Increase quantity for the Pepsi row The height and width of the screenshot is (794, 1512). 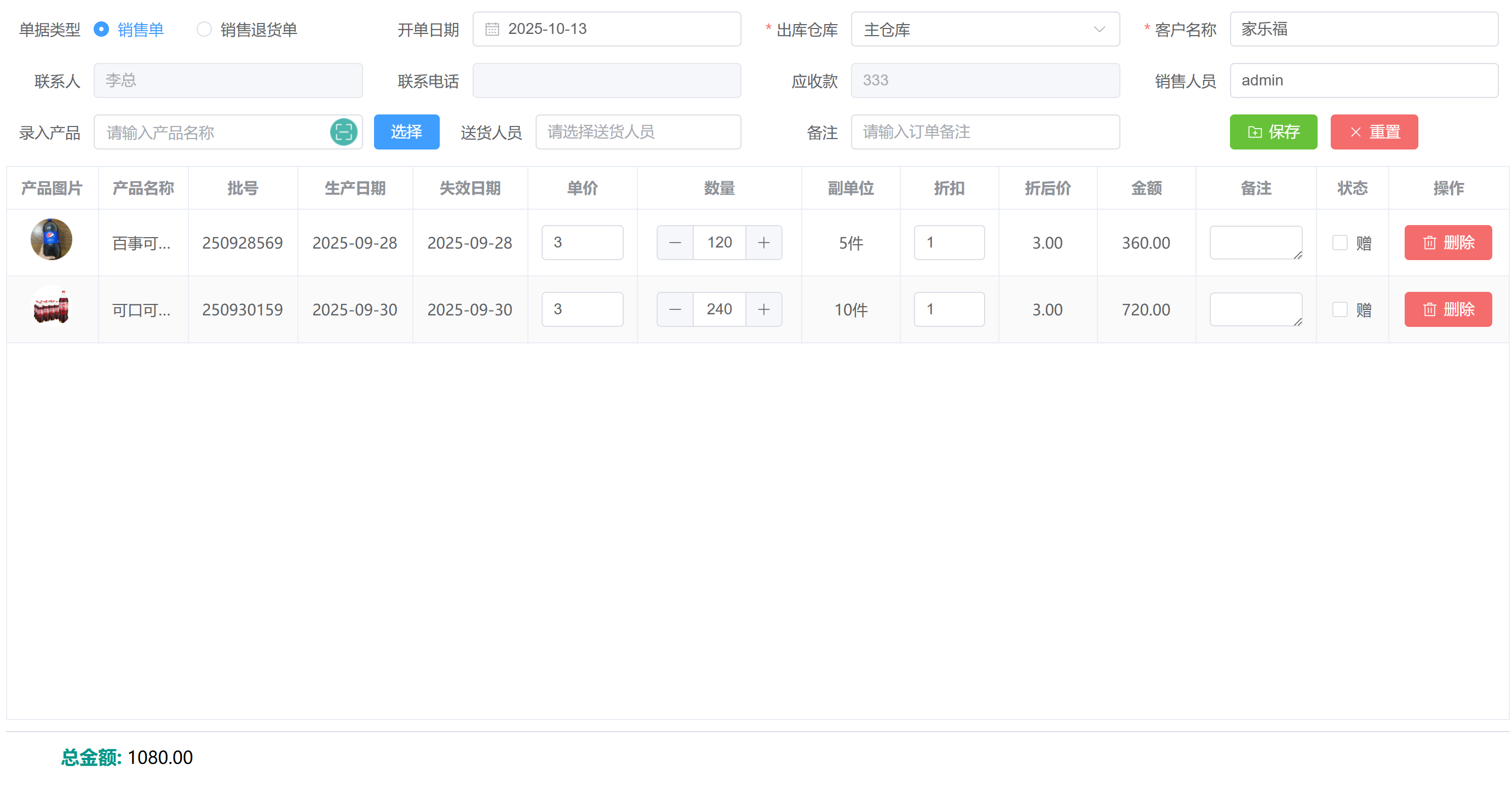pyautogui.click(x=763, y=243)
